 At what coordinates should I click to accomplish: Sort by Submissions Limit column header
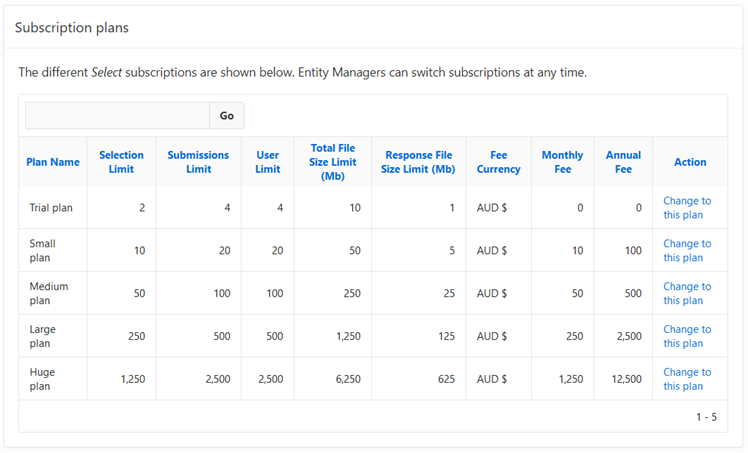tap(198, 162)
